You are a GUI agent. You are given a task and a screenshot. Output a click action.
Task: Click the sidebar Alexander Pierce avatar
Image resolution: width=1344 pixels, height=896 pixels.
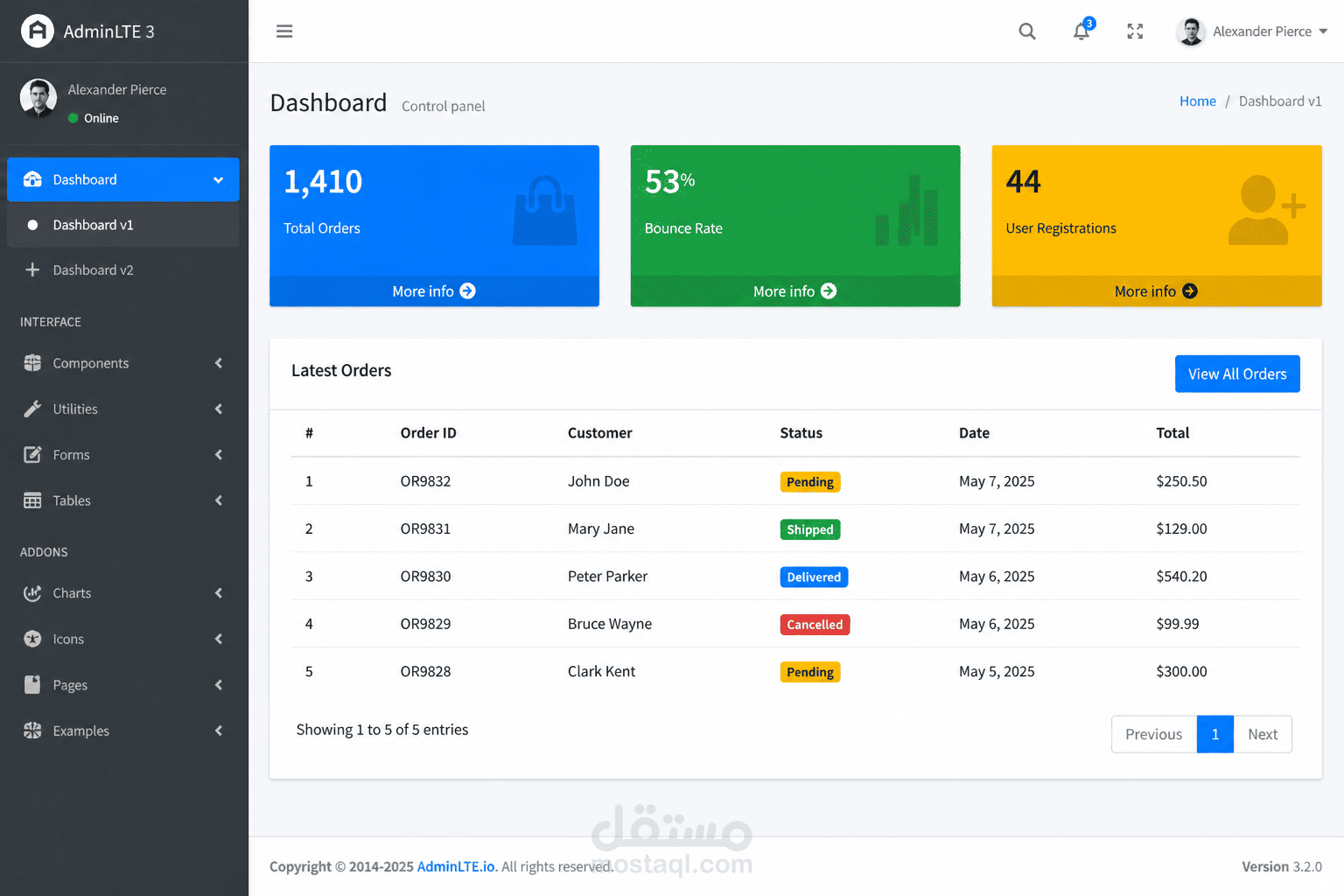38,97
